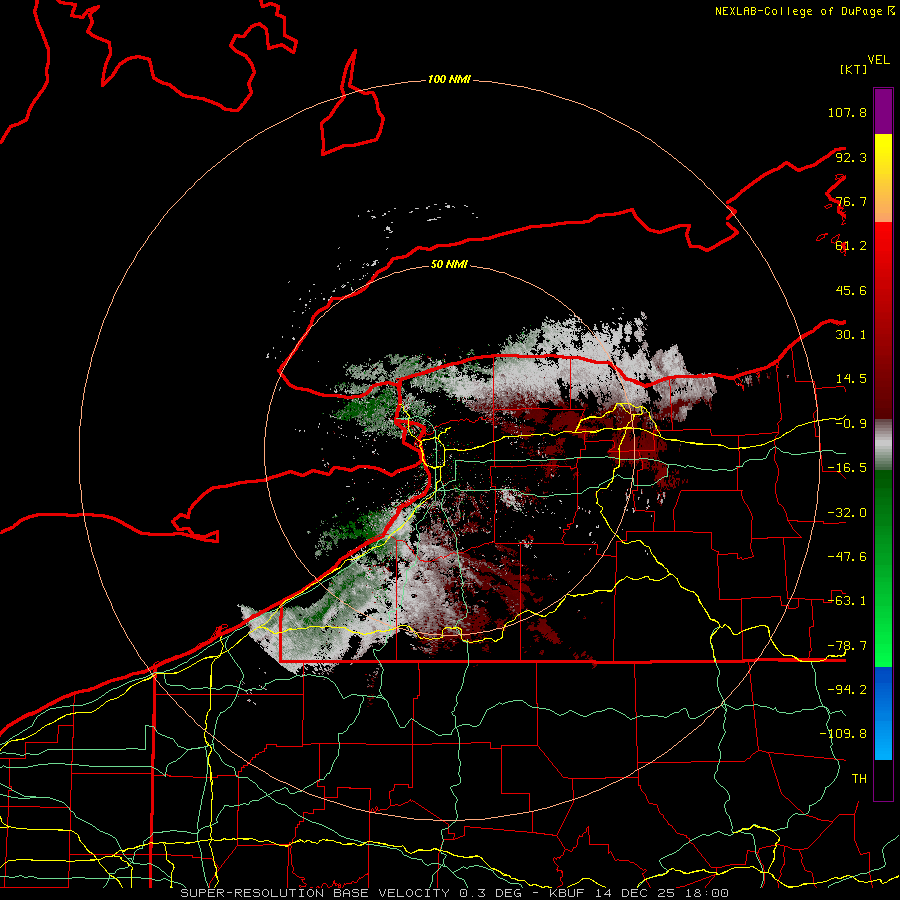The image size is (900, 900).
Task: Click the 50 NMI range ring label
Action: point(449,264)
